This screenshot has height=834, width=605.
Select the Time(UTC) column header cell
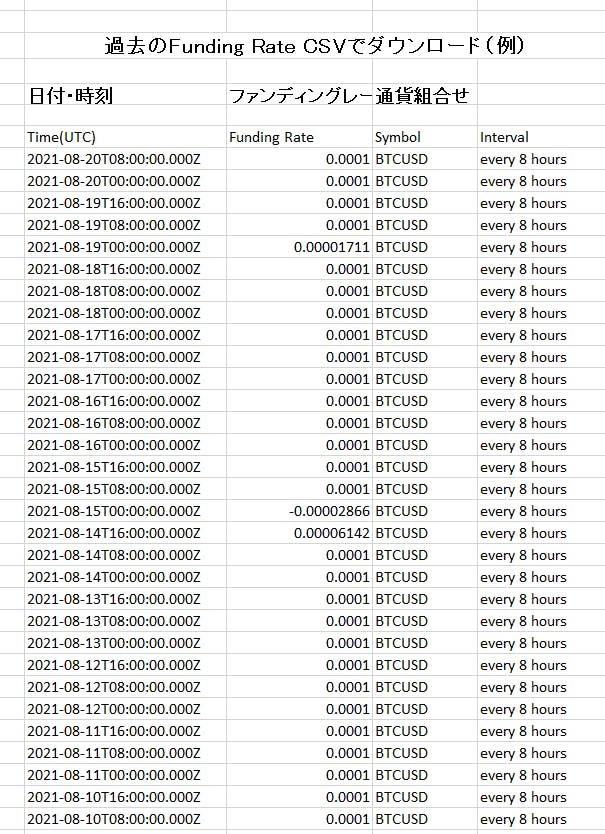(x=62, y=137)
